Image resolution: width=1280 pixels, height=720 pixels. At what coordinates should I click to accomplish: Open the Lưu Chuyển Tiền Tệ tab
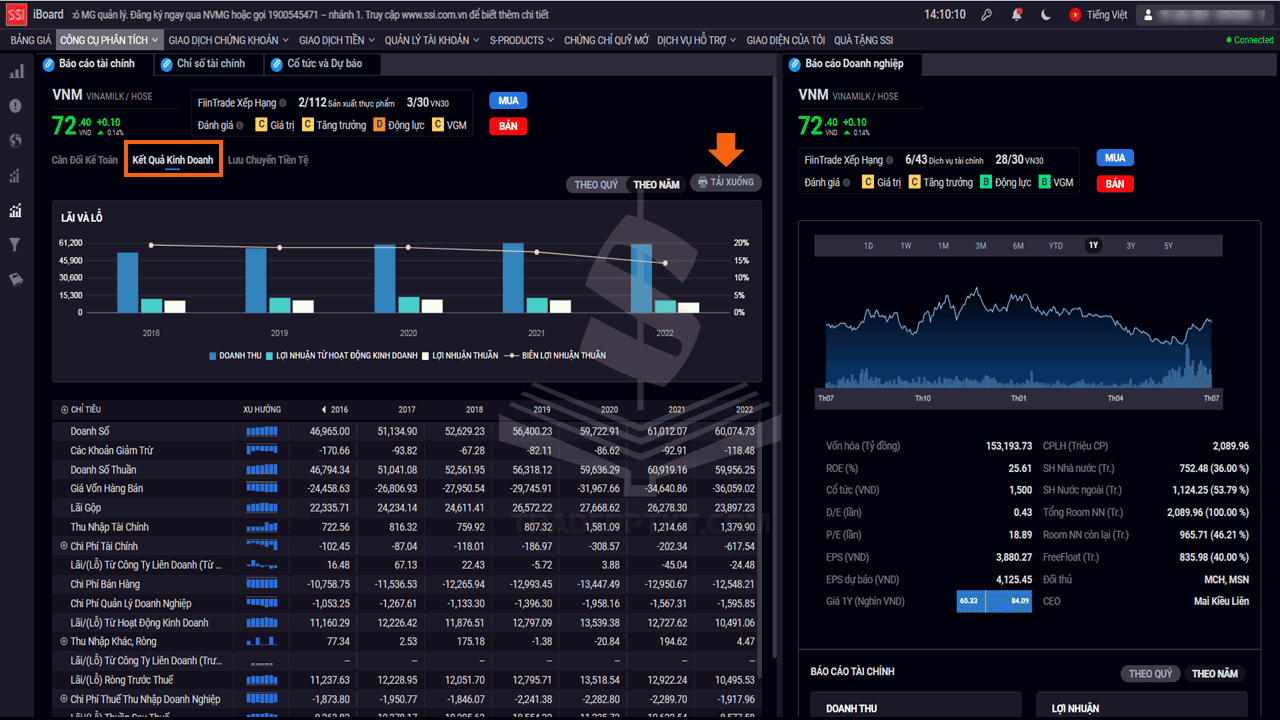[268, 160]
